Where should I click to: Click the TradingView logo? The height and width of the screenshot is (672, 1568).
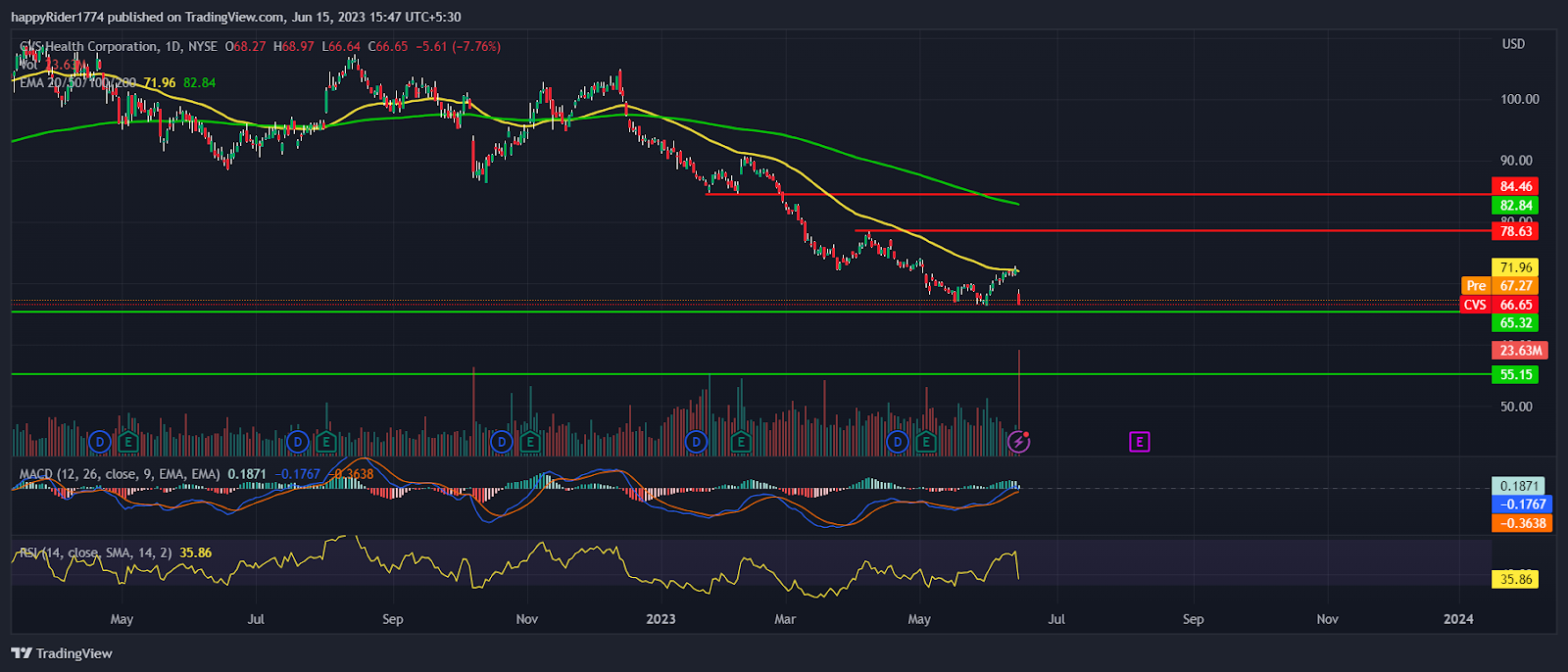(x=62, y=653)
